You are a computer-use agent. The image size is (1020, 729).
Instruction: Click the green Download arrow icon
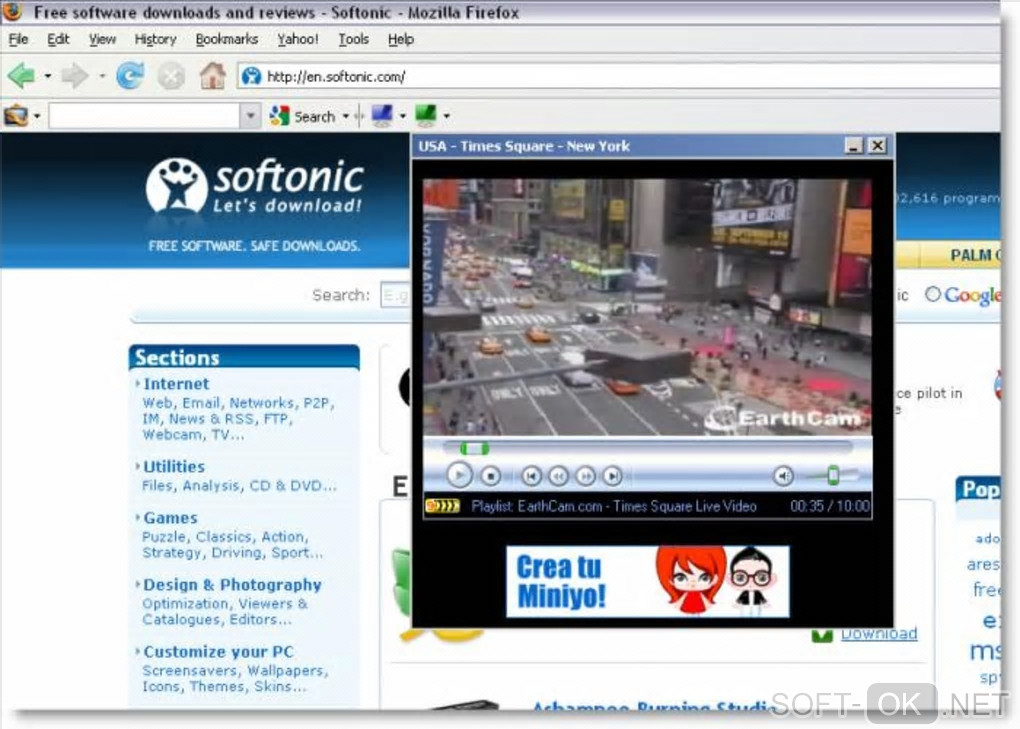point(822,635)
